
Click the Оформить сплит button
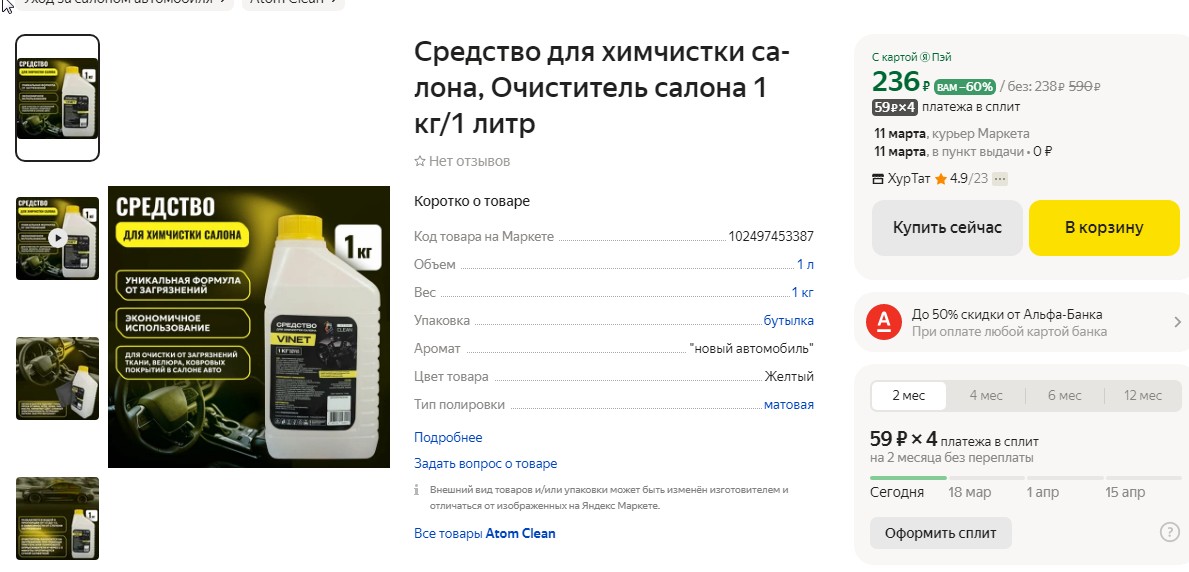(940, 533)
